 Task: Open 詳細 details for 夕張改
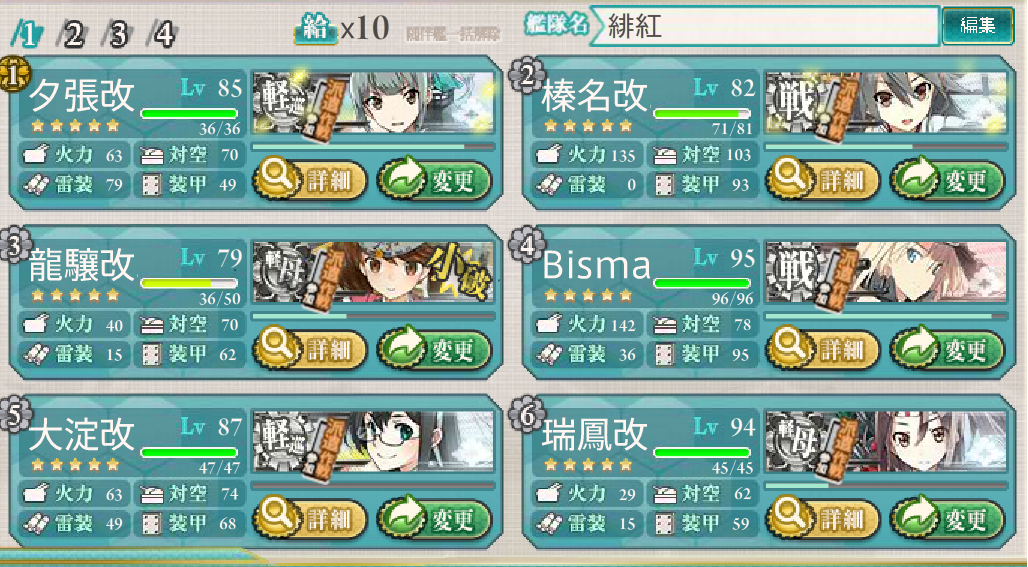click(309, 180)
